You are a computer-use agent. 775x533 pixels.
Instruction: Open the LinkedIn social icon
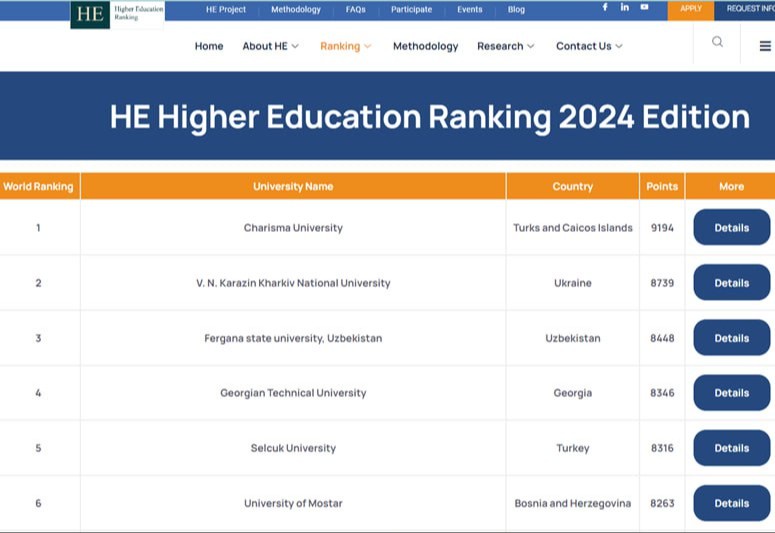pos(625,8)
